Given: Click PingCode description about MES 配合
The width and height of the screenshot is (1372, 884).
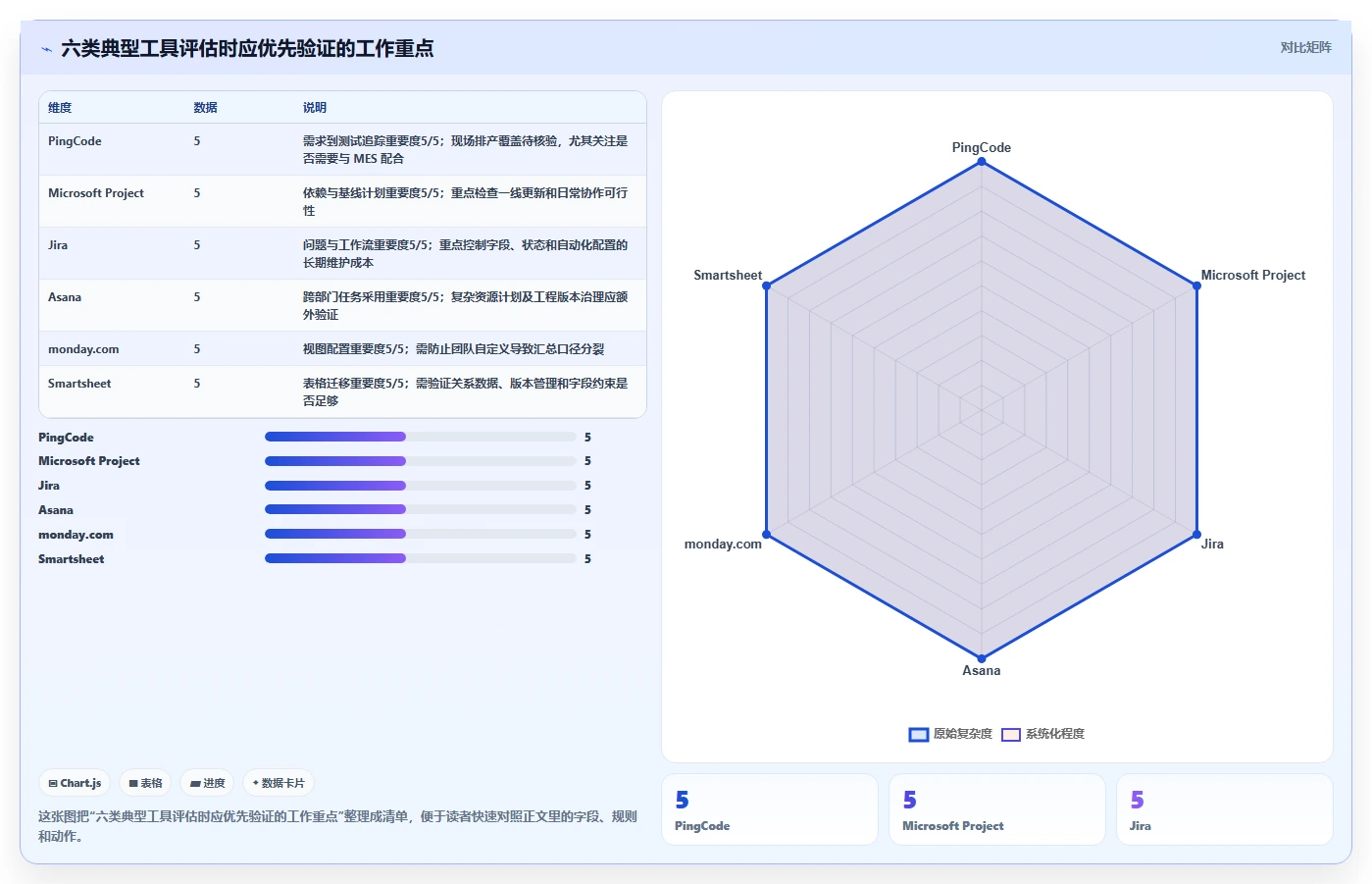Looking at the screenshot, I should pos(466,150).
